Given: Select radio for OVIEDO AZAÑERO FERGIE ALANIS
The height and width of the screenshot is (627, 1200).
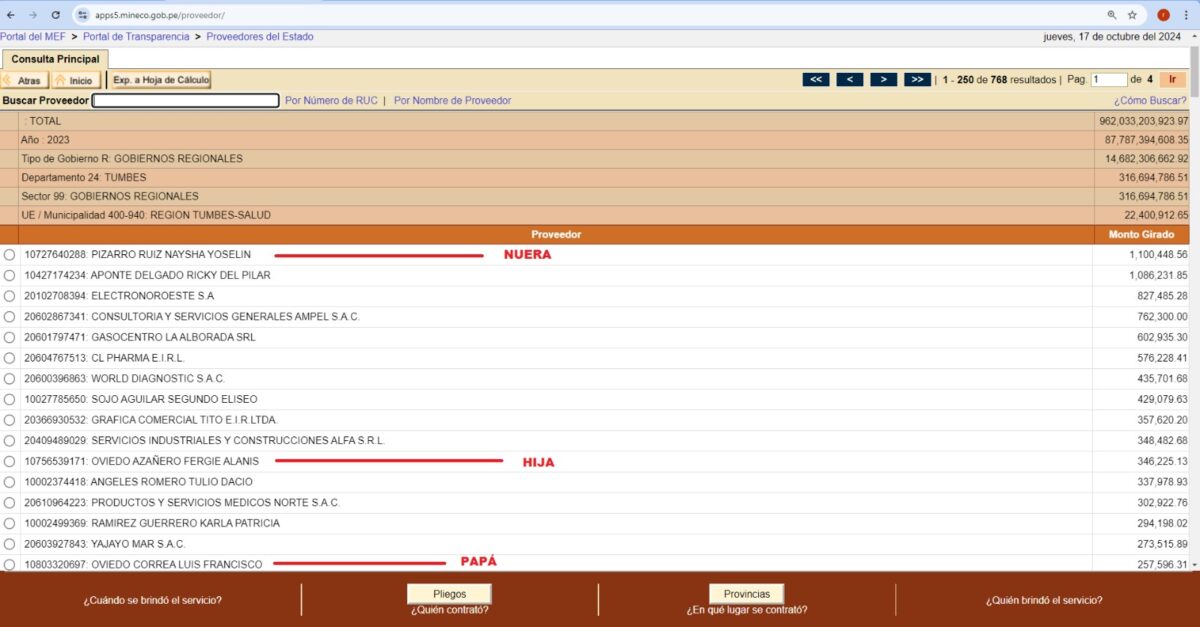Looking at the screenshot, I should click(x=9, y=461).
